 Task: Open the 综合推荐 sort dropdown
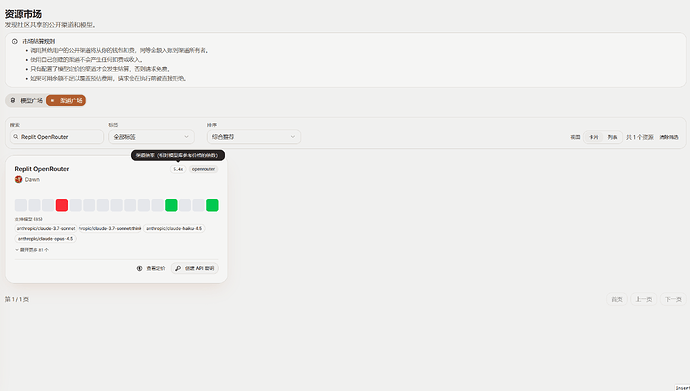254,137
